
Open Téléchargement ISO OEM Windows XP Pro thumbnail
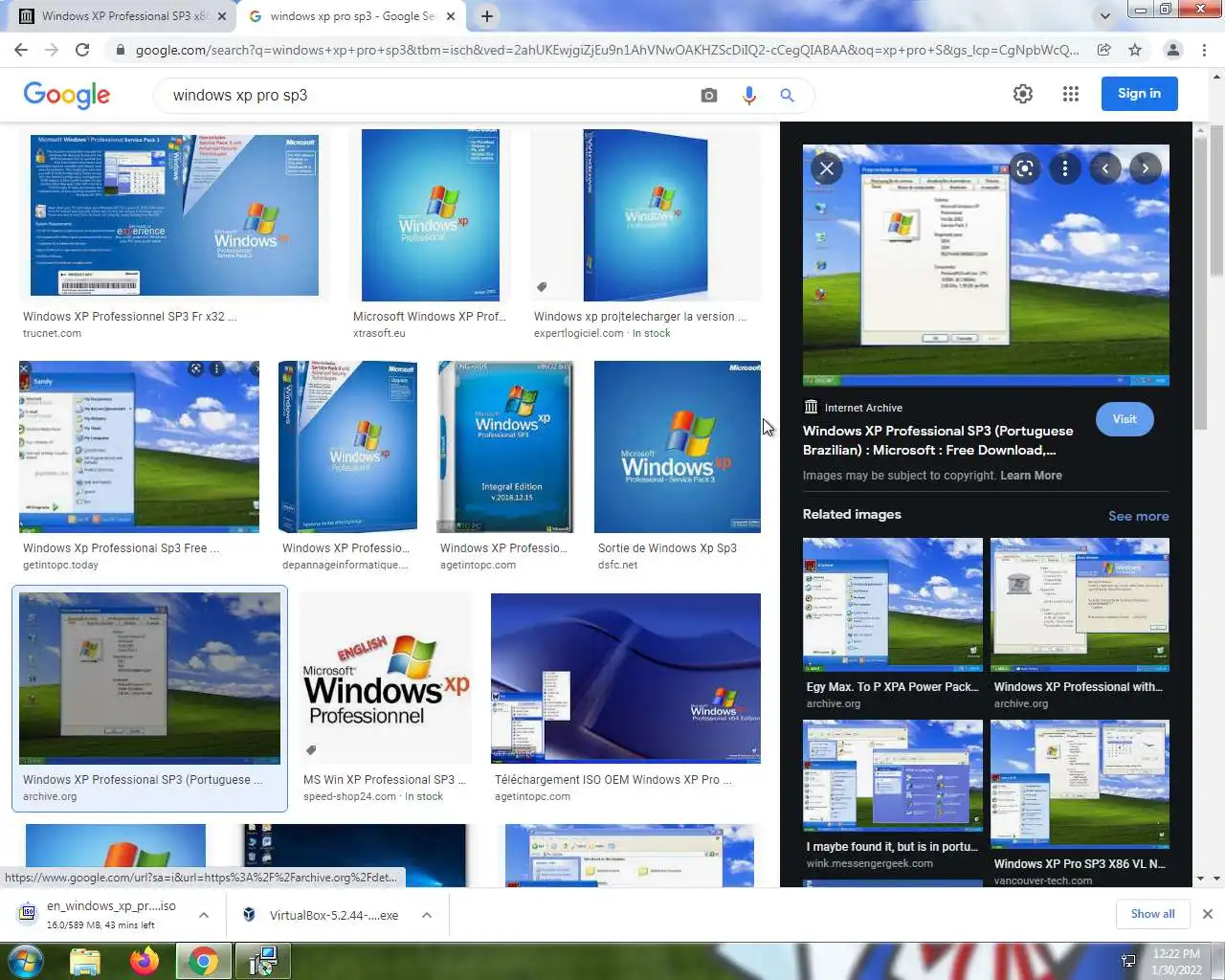(x=626, y=679)
